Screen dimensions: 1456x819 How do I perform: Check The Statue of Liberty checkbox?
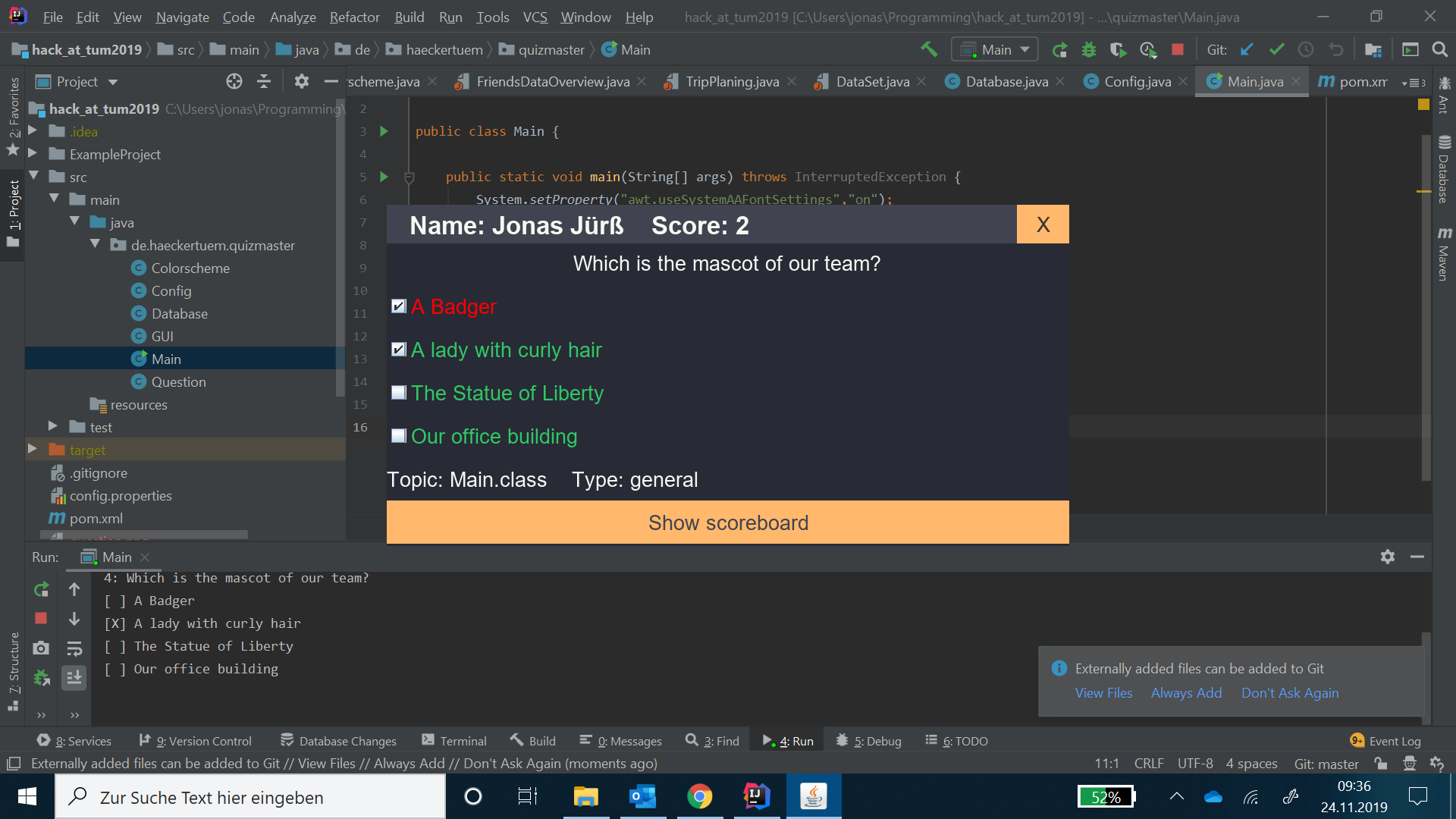point(399,393)
